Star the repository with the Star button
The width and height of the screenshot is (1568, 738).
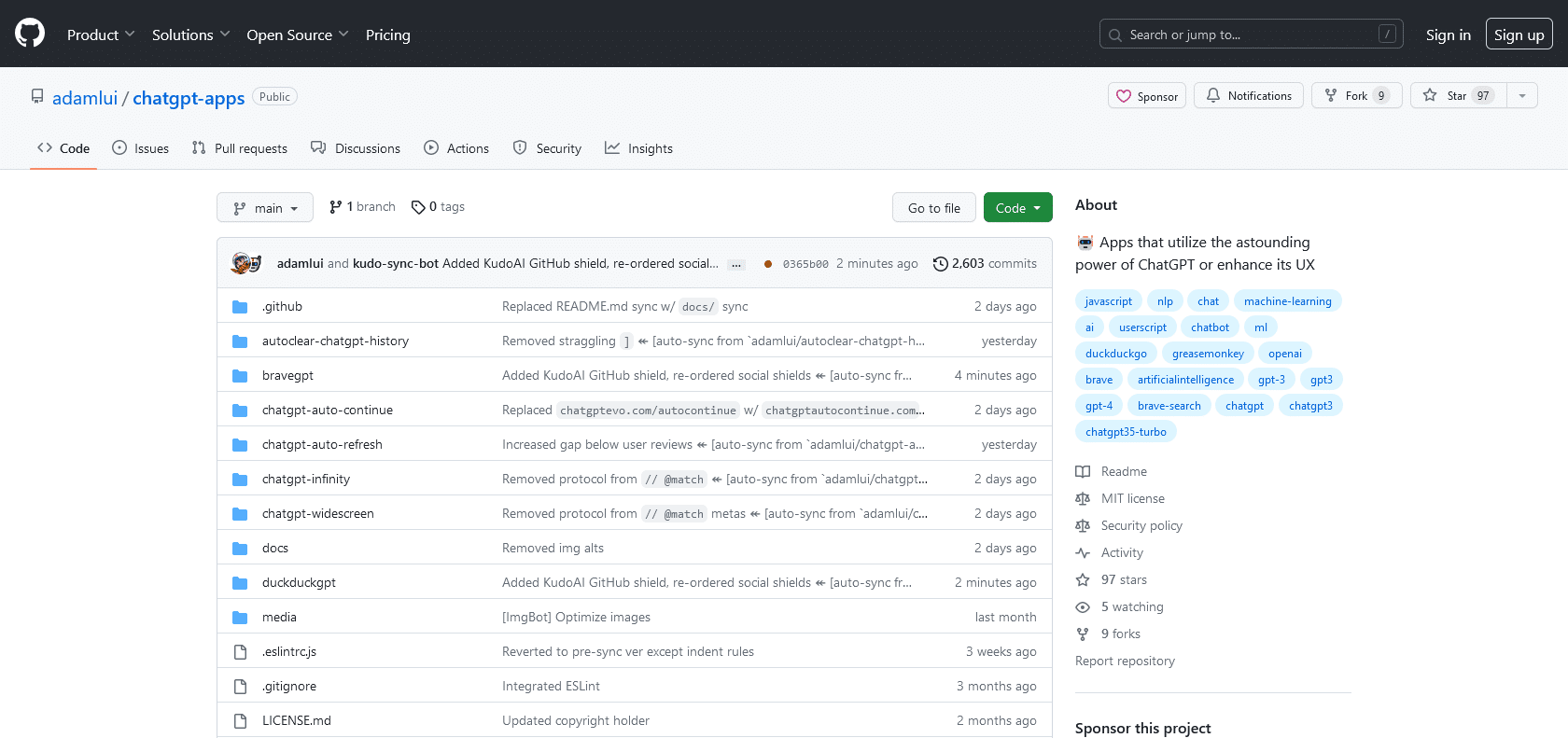(x=1458, y=96)
